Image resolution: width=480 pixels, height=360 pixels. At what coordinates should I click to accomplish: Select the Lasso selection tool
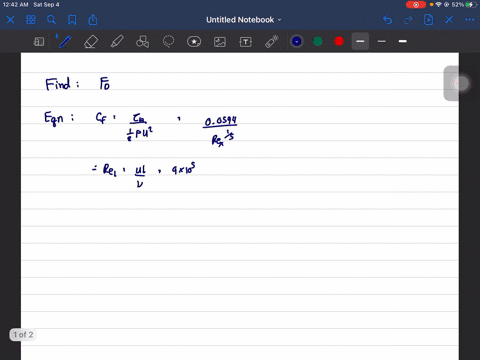pyautogui.click(x=168, y=42)
